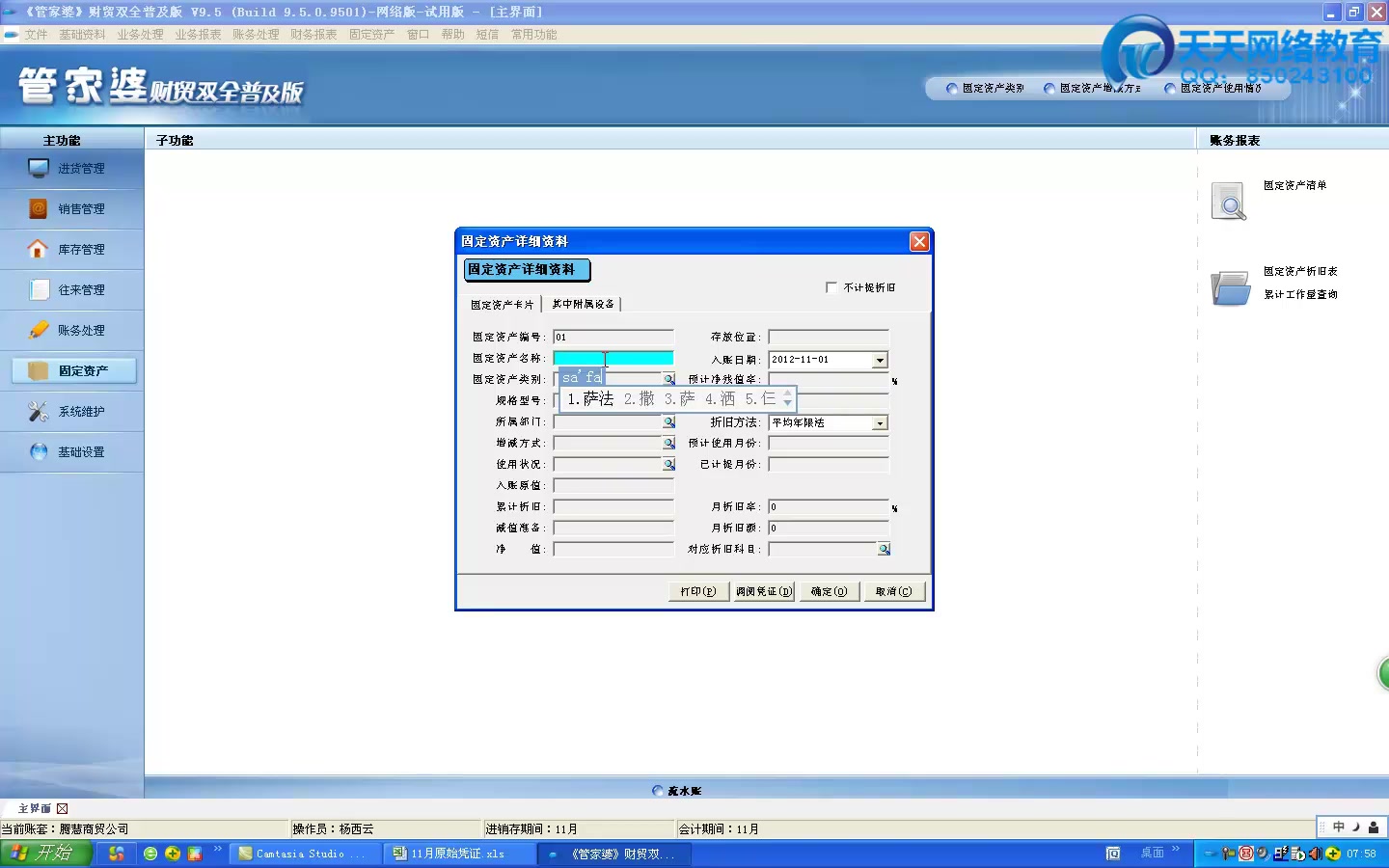Select 固定资产 module in the sidebar
This screenshot has width=1389, height=868.
pyautogui.click(x=74, y=371)
